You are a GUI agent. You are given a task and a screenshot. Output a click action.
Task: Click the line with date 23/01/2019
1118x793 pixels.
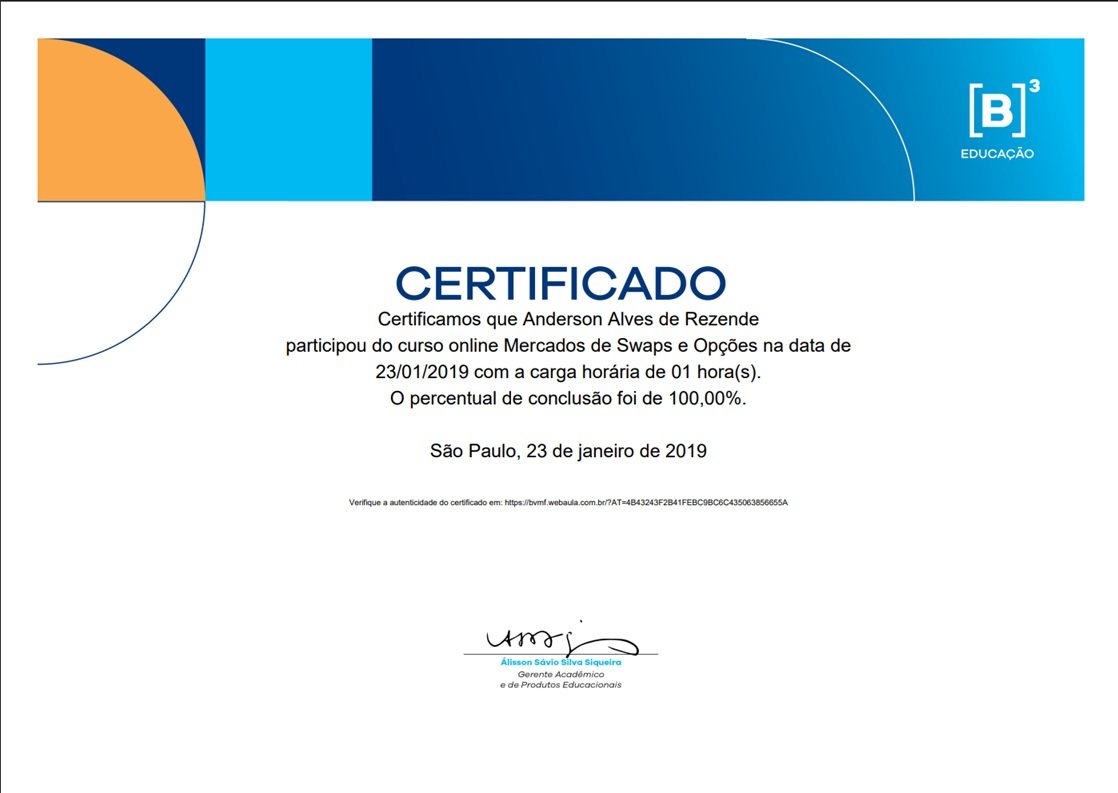pyautogui.click(x=568, y=372)
